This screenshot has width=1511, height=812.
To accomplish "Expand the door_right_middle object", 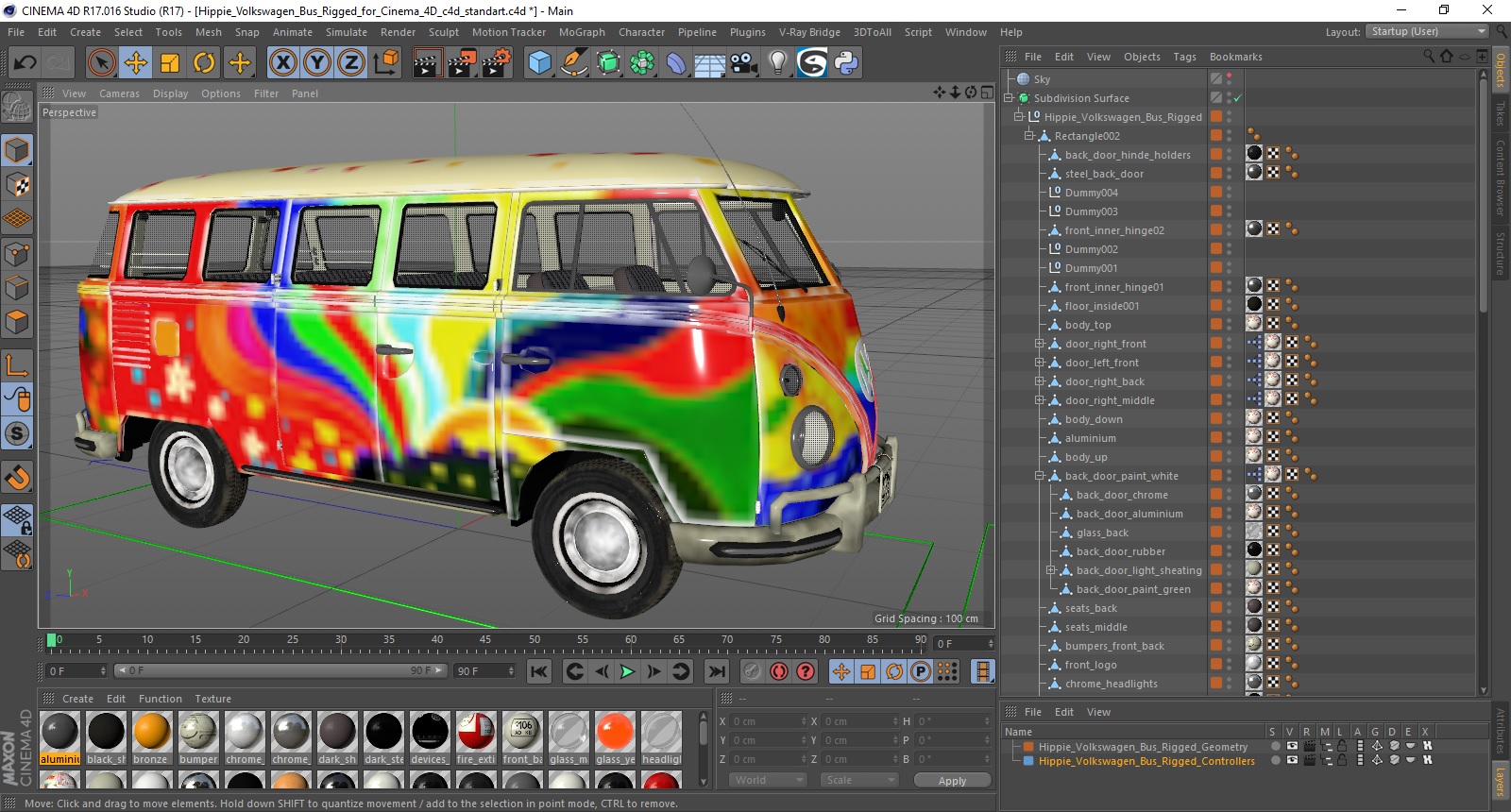I will 1039,400.
